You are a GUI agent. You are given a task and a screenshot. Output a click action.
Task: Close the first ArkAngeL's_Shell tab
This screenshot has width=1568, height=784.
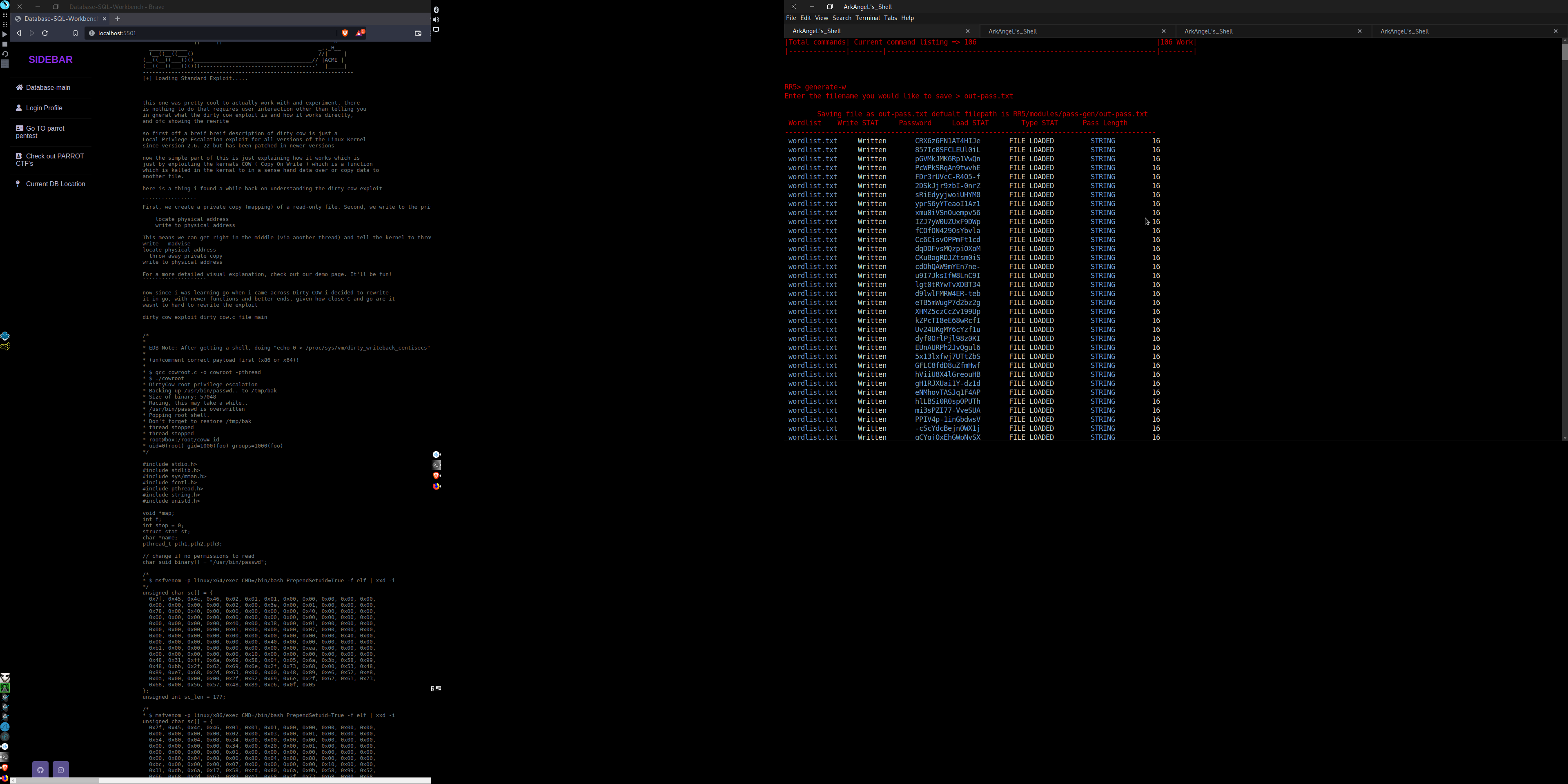(968, 31)
